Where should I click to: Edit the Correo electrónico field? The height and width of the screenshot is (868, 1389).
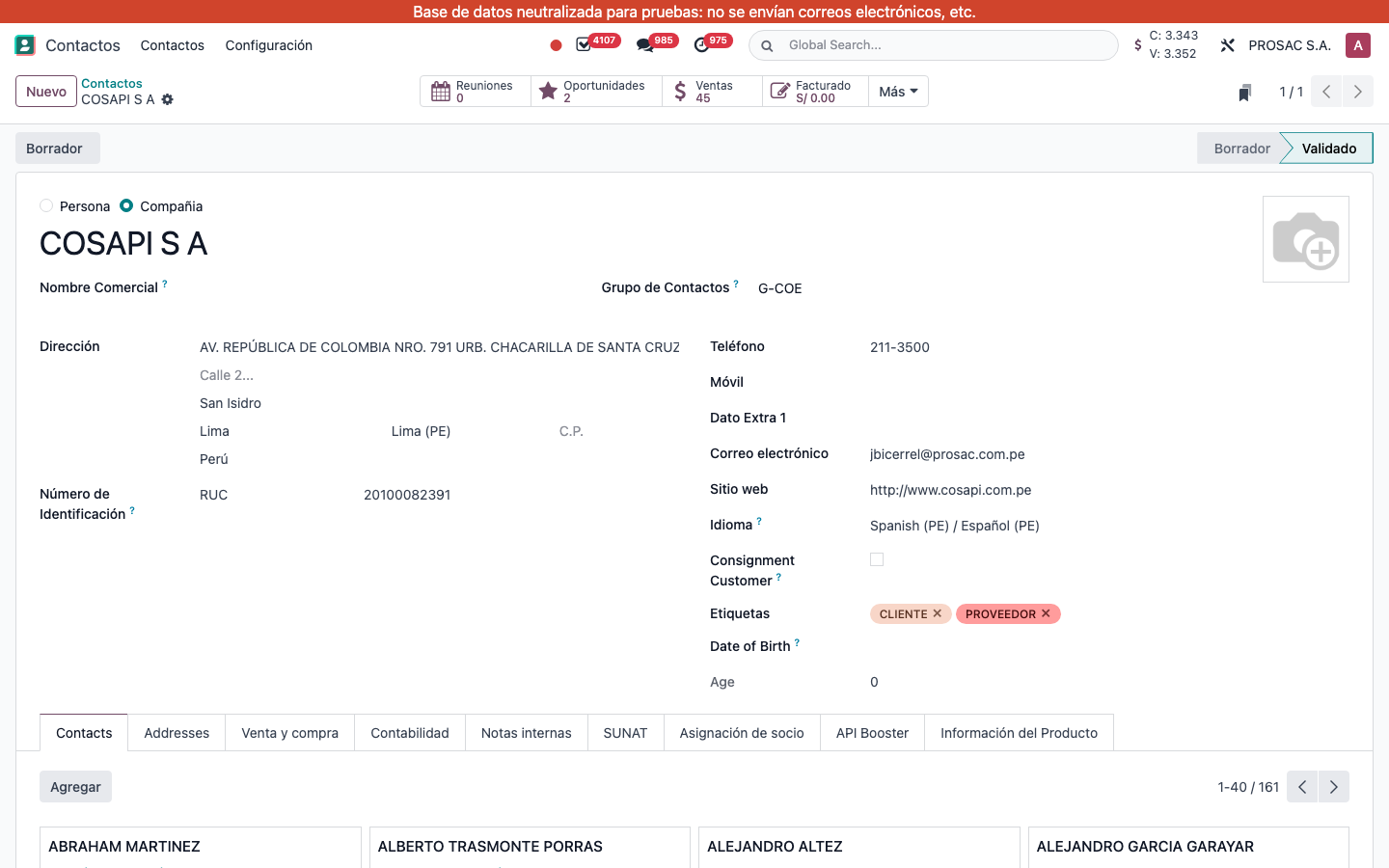pyautogui.click(x=1109, y=454)
